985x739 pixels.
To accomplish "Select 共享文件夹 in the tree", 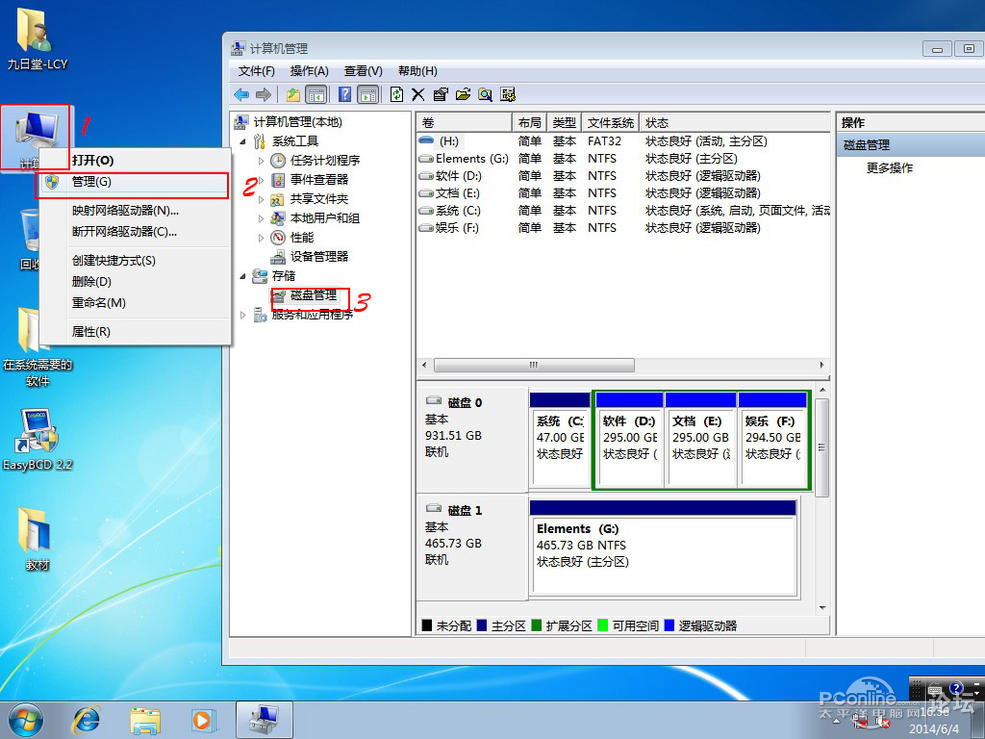I will click(x=319, y=199).
